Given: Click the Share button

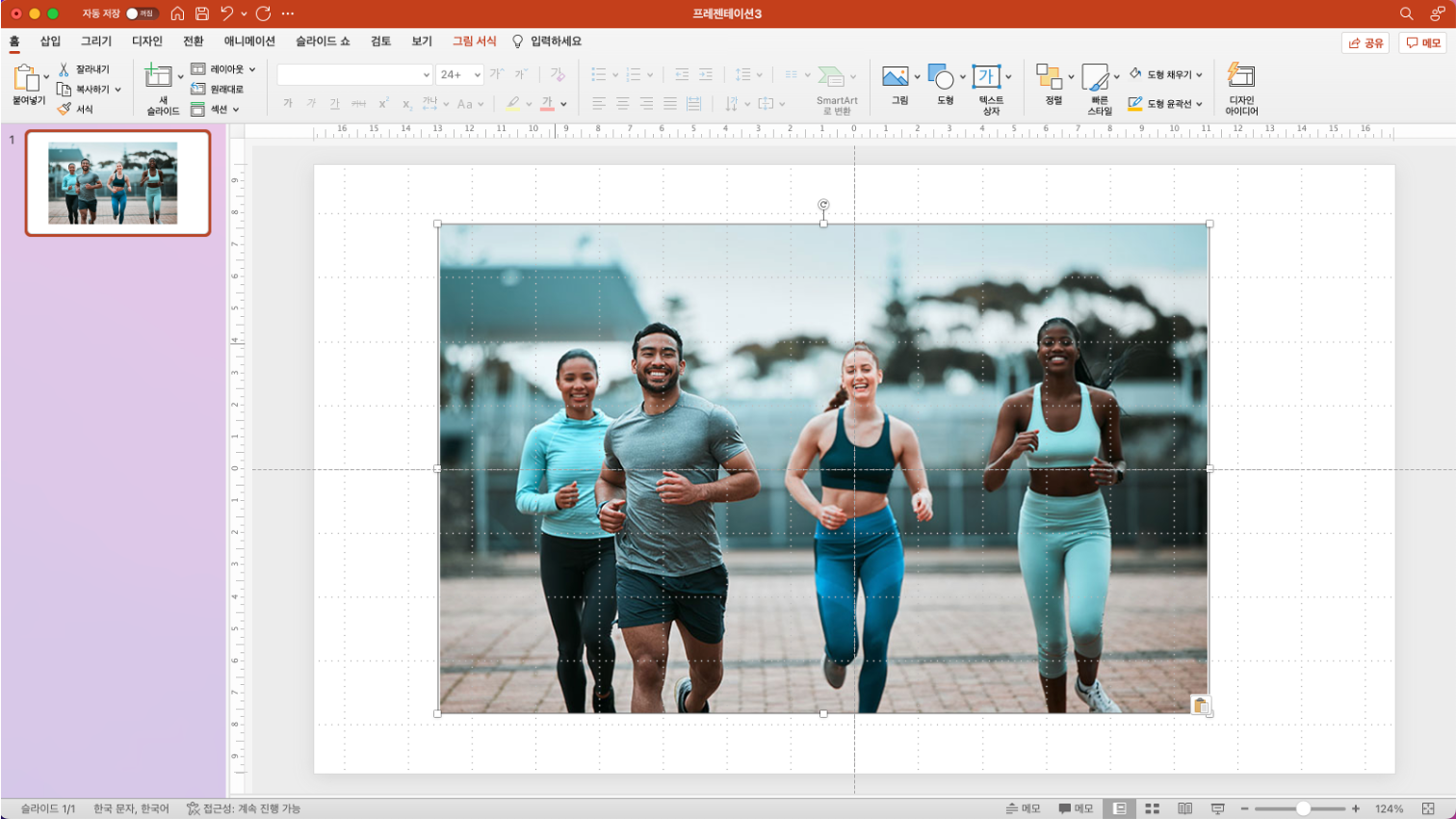Looking at the screenshot, I should click(x=1365, y=42).
